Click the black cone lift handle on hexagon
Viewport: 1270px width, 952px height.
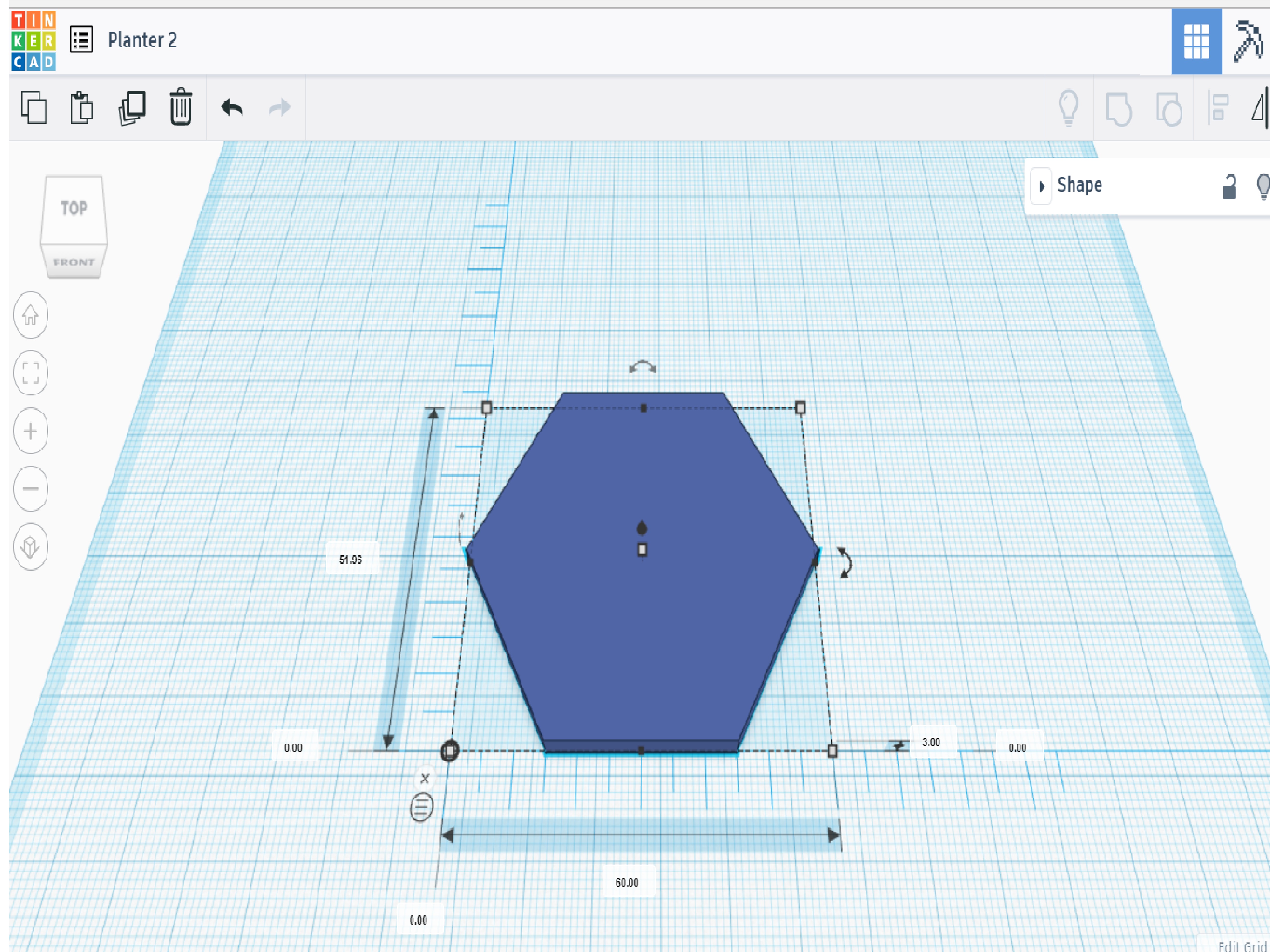pyautogui.click(x=642, y=528)
